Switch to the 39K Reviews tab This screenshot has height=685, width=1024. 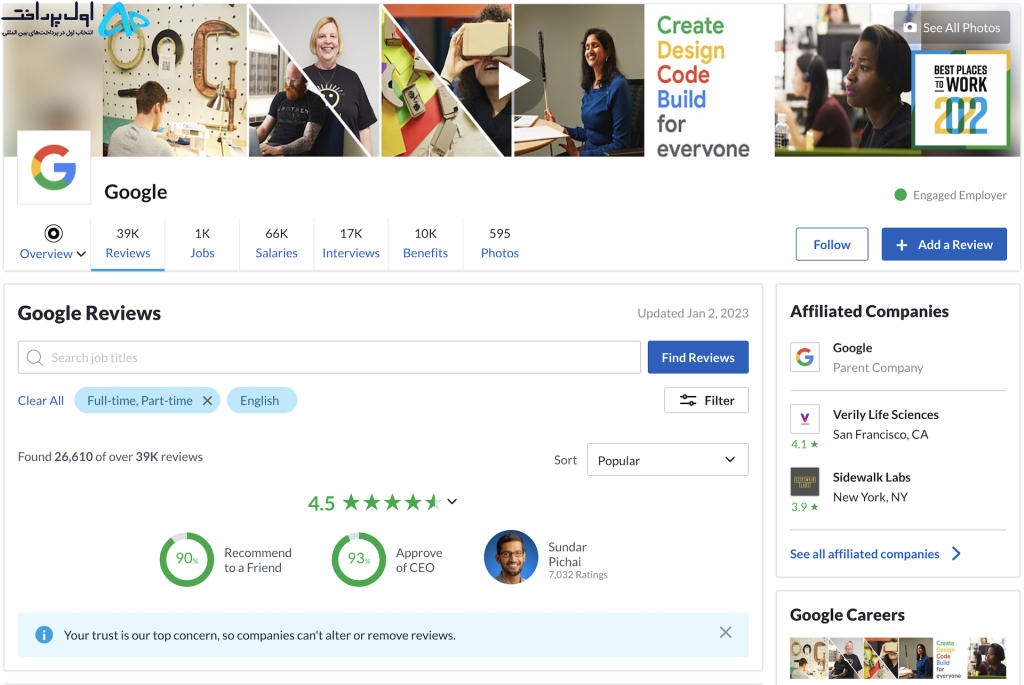tap(128, 243)
